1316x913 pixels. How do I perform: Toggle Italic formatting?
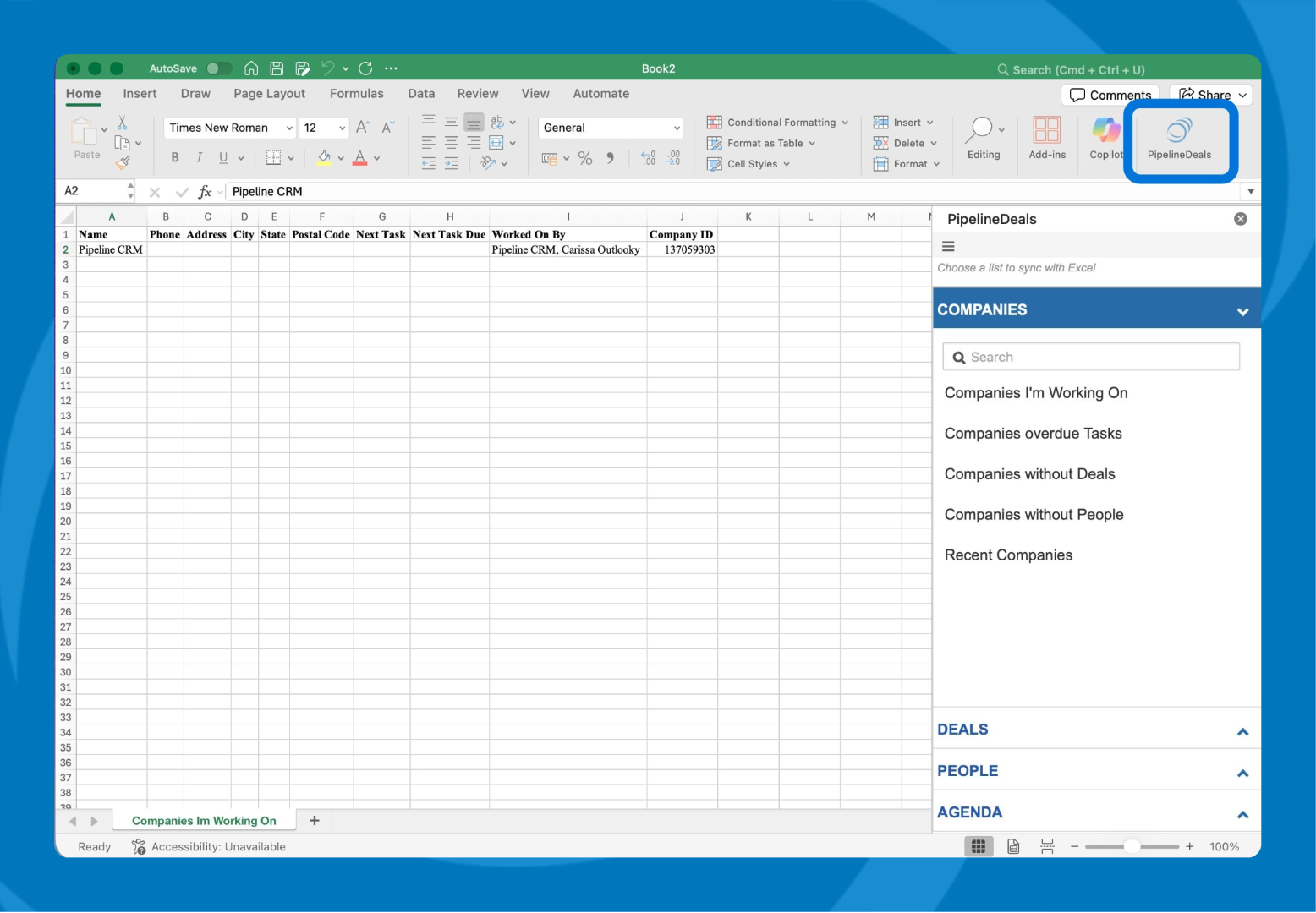(x=200, y=157)
